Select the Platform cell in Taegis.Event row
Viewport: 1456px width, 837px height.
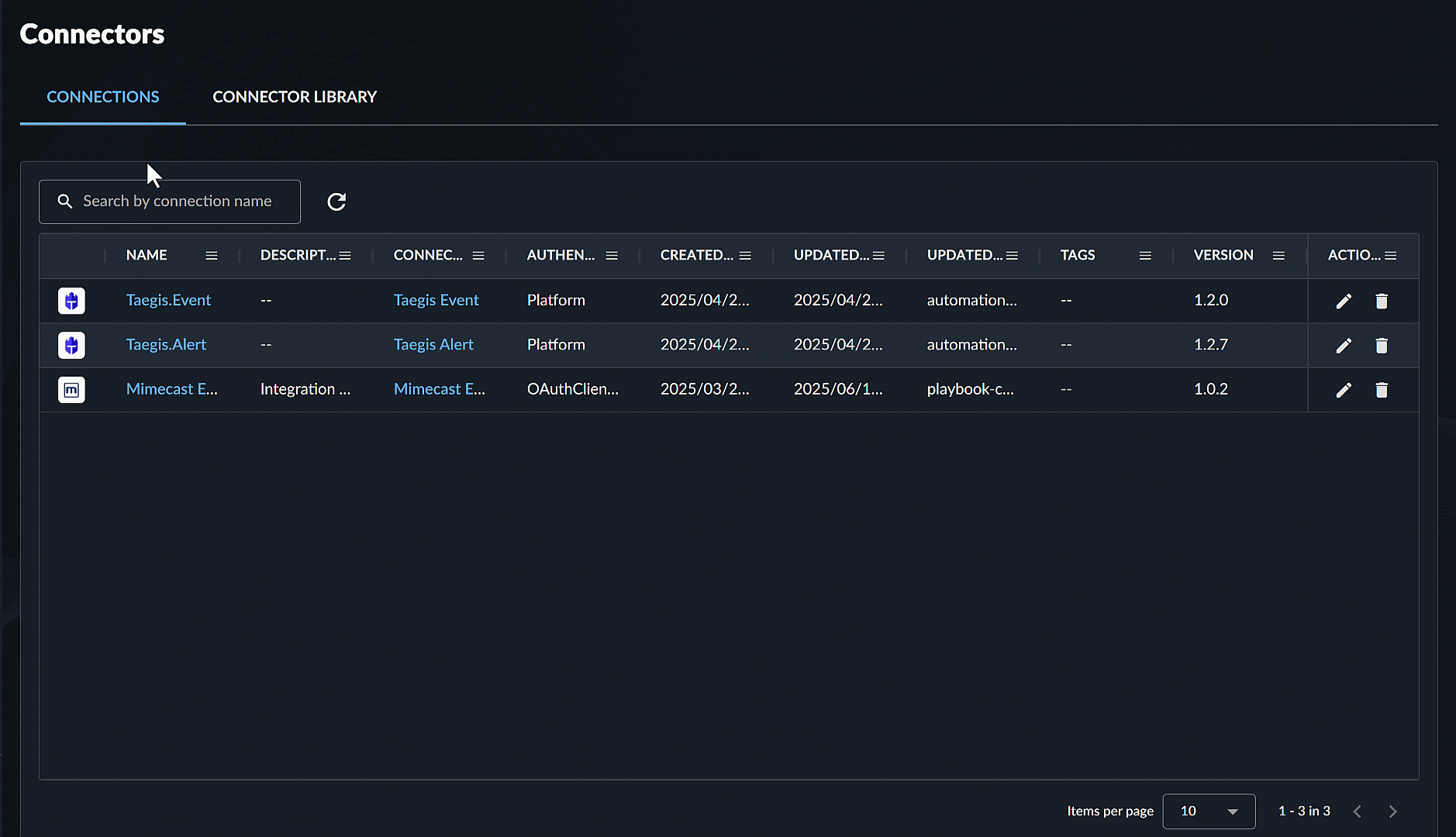tap(556, 301)
